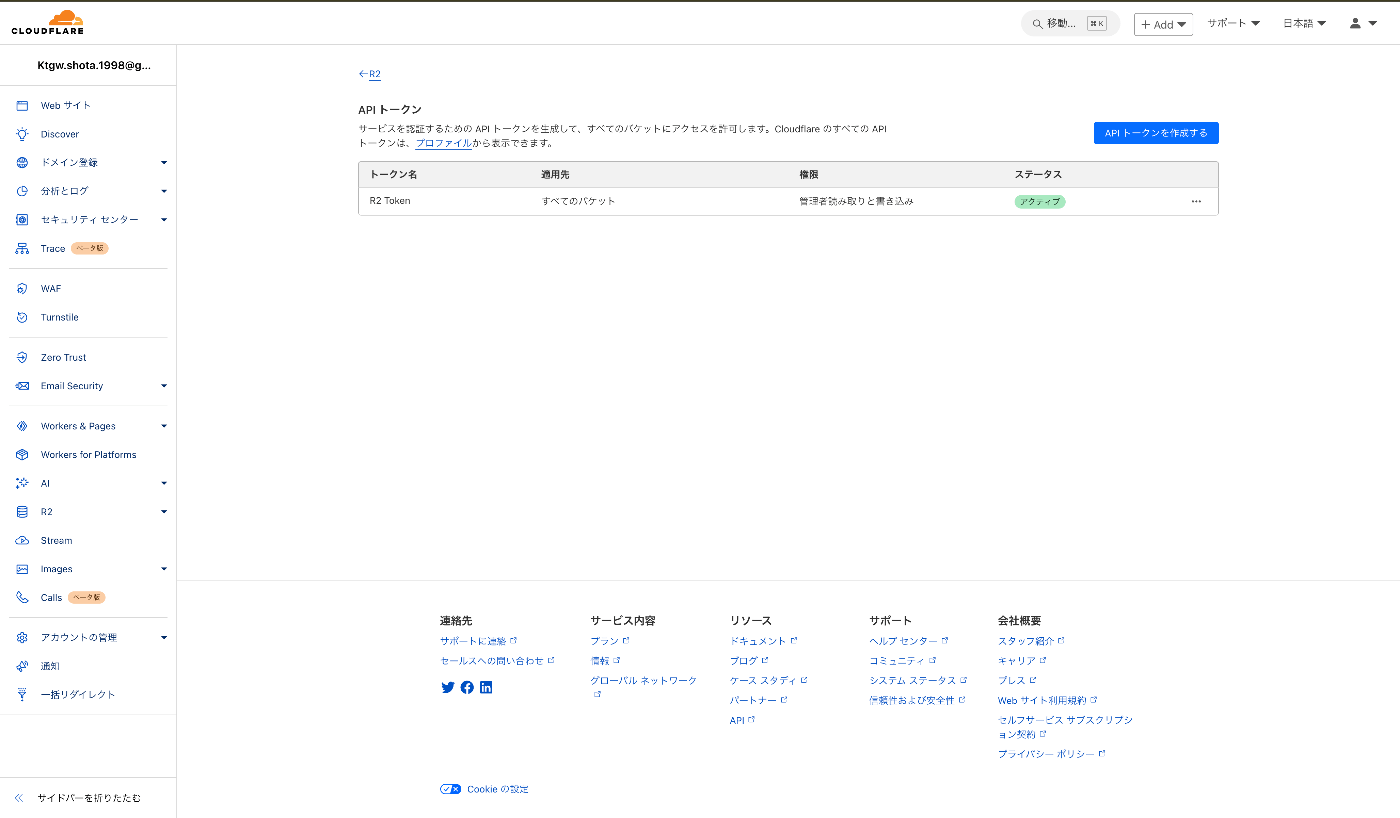Open the ケース スタディ footer link

tap(768, 680)
